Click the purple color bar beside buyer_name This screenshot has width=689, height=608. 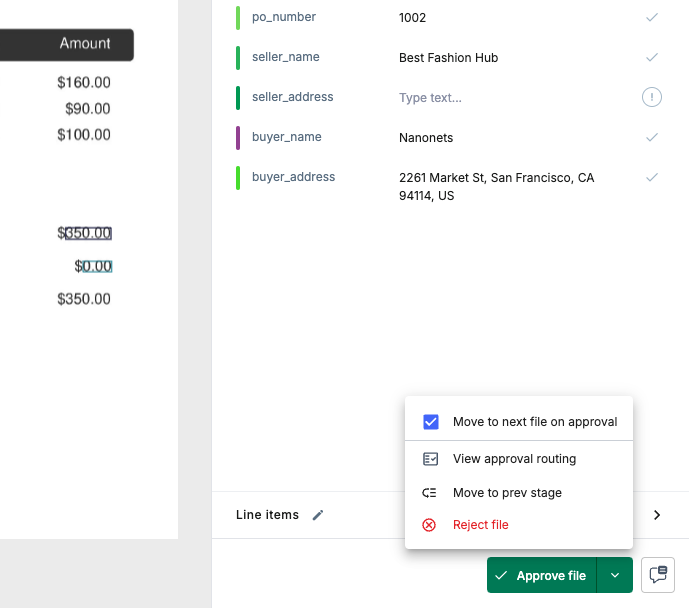(x=238, y=137)
